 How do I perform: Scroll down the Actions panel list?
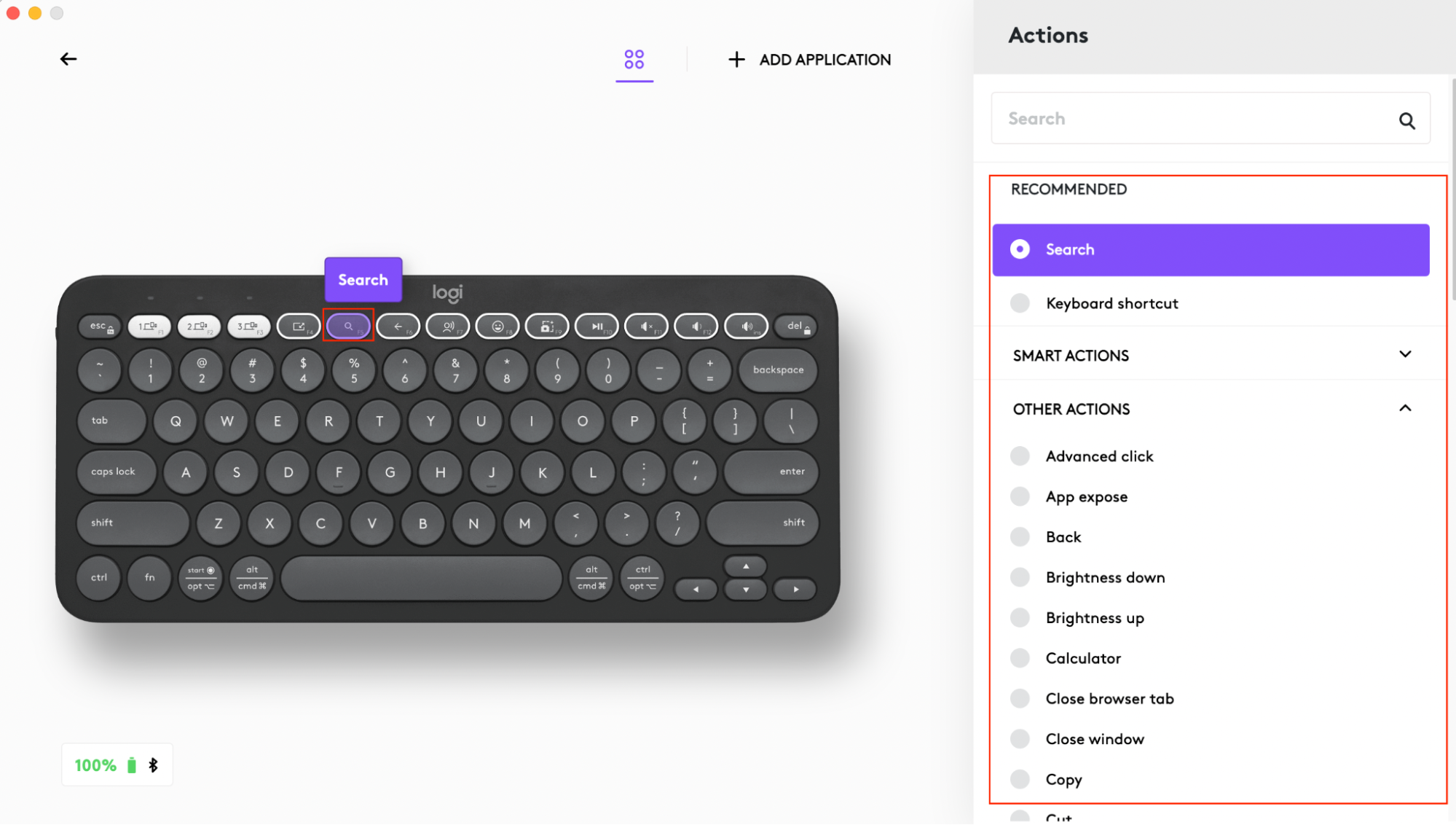point(1447,600)
